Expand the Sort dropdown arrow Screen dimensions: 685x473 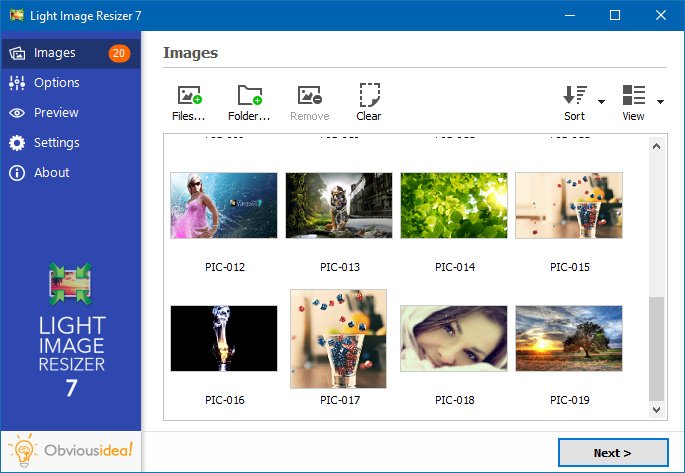[x=601, y=101]
